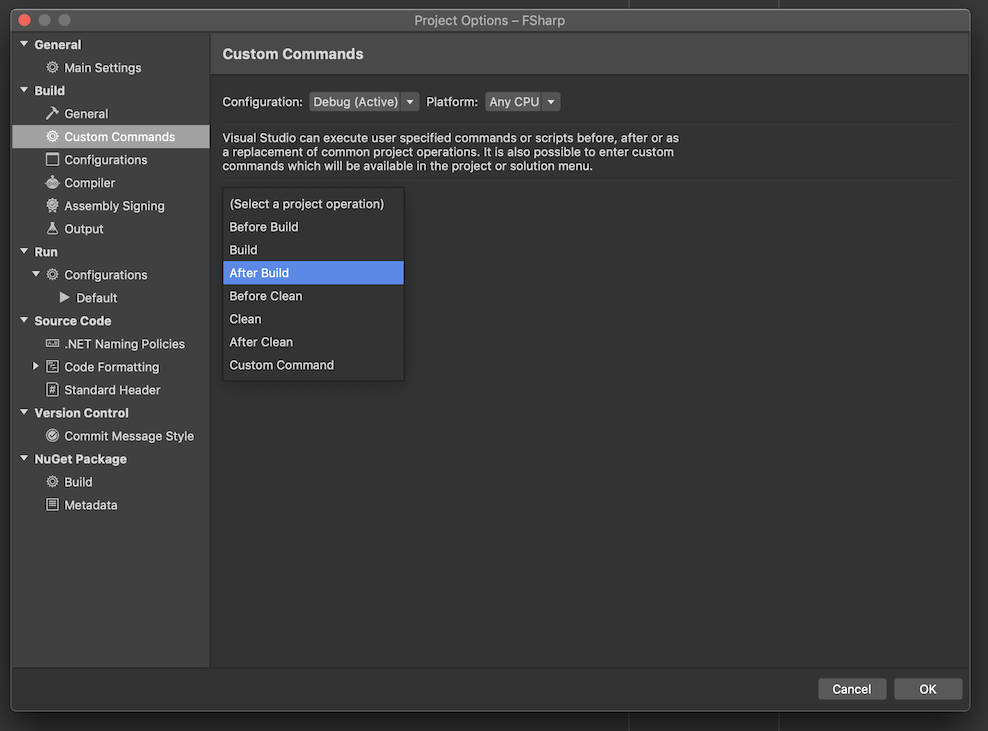This screenshot has height=731, width=988.
Task: Click the Cancel button
Action: click(852, 689)
